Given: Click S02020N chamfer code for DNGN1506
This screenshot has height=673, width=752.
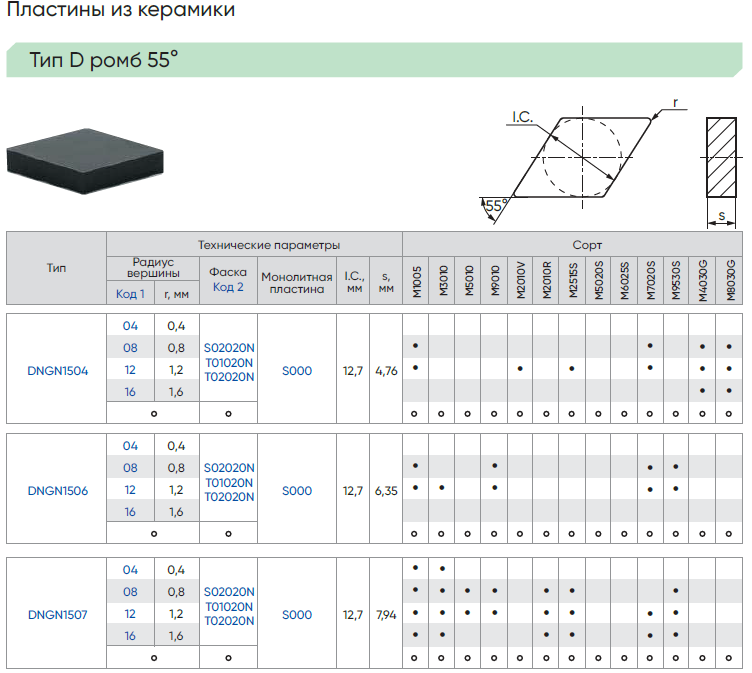Looking at the screenshot, I should click(229, 468).
